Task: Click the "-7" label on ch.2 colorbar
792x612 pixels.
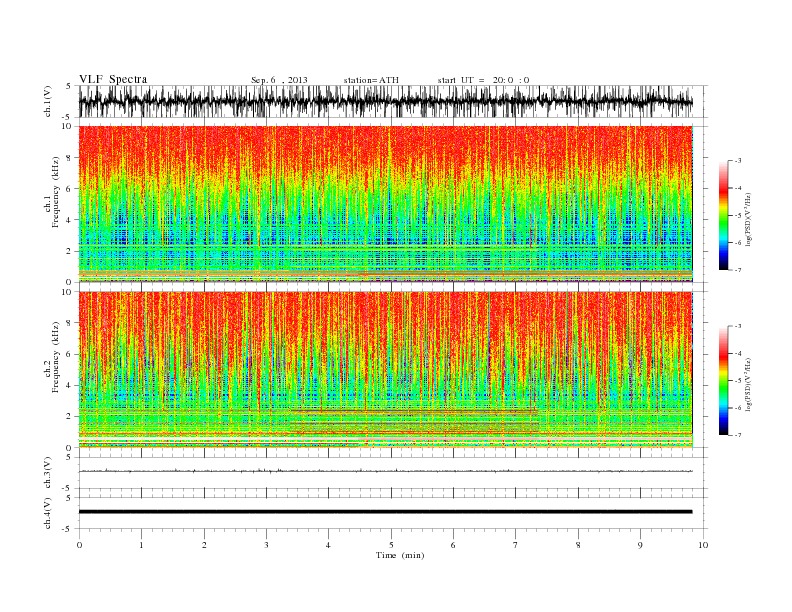Action: pos(738,435)
